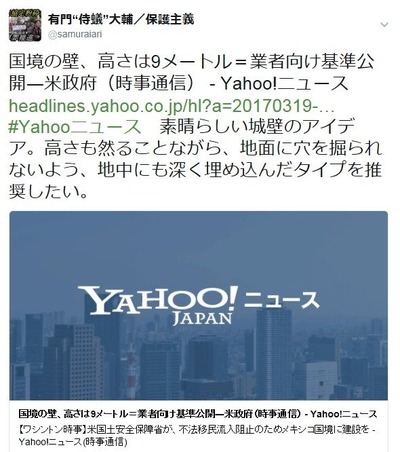Click tweet text 開一米政府（時事通信）- Yahoo!ニュース
Viewport: 400px width, 452px height.
[x=179, y=84]
